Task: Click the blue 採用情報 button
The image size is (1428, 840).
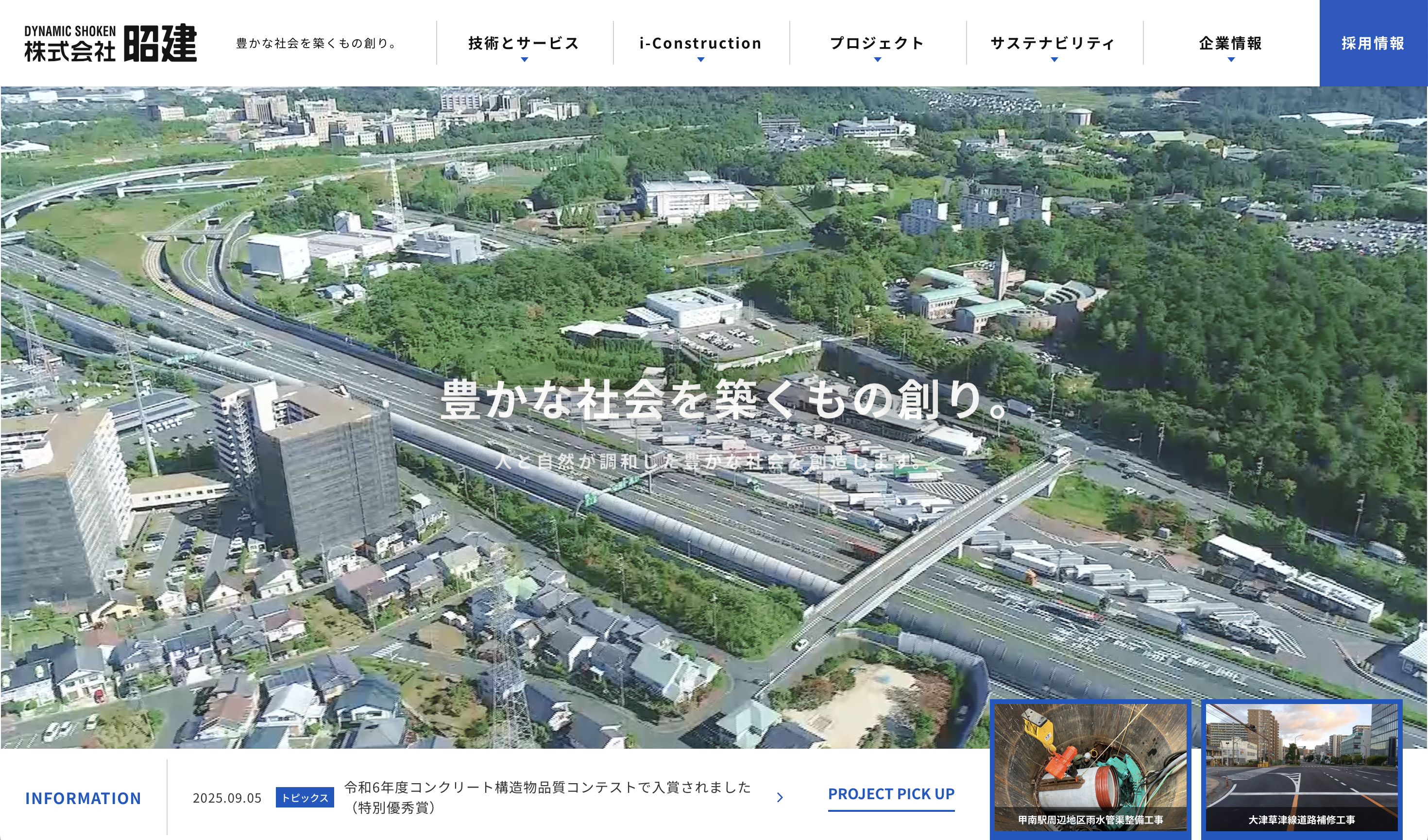Action: pyautogui.click(x=1373, y=43)
